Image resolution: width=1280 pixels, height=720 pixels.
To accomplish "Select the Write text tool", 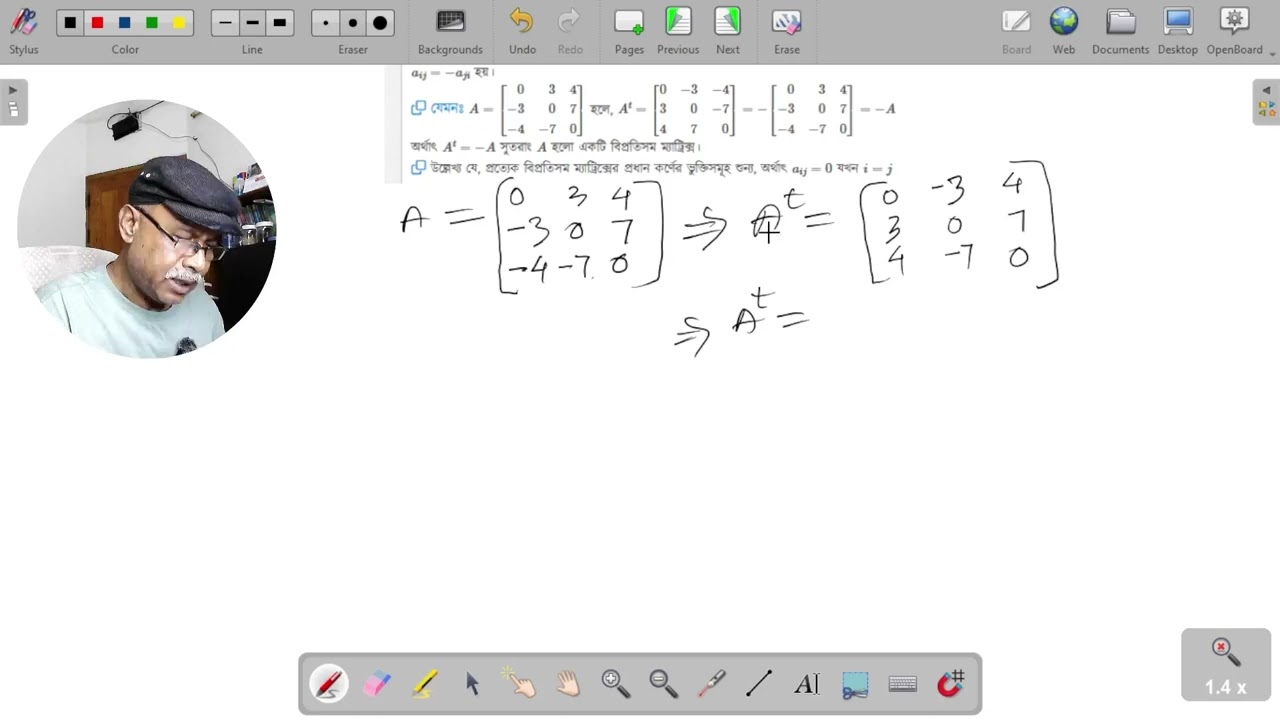I will coord(807,684).
